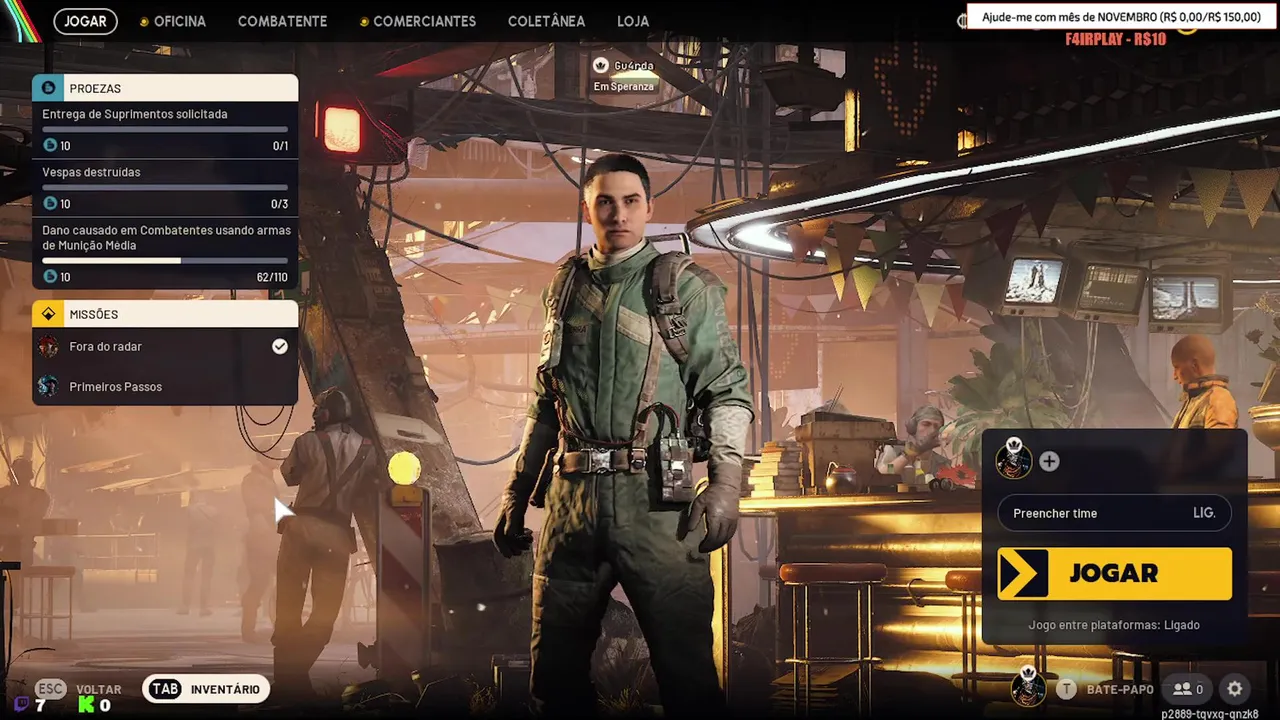
Task: Click the Vespas destruídas progress bar
Action: click(165, 187)
